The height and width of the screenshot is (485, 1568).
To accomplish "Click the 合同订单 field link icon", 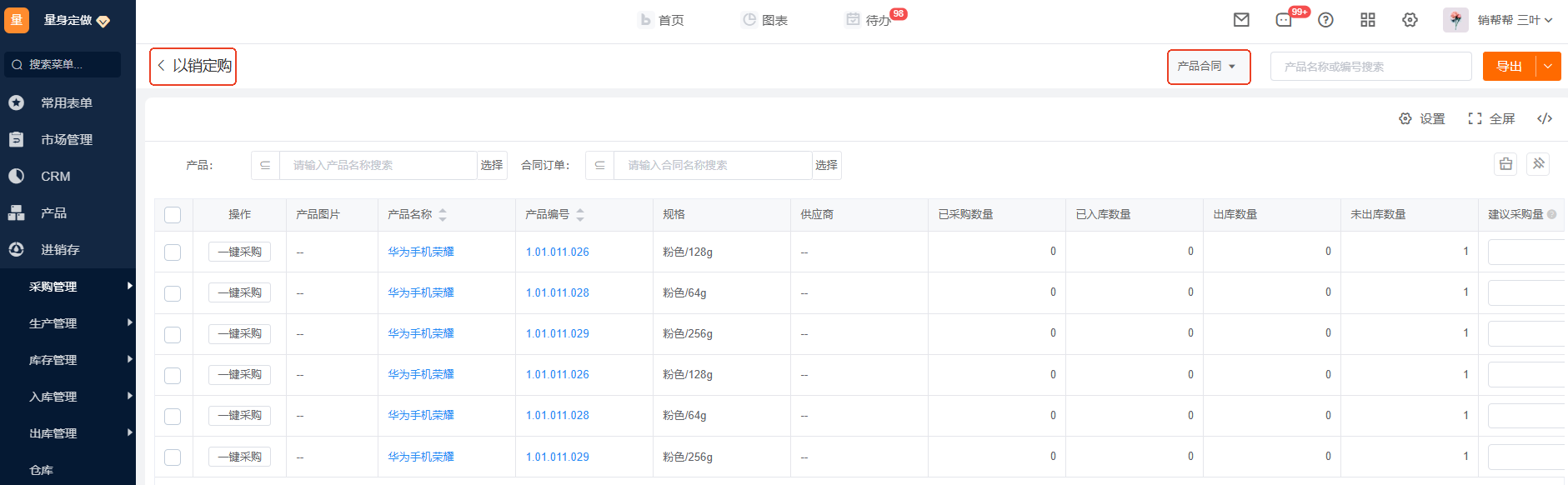I will 599,165.
